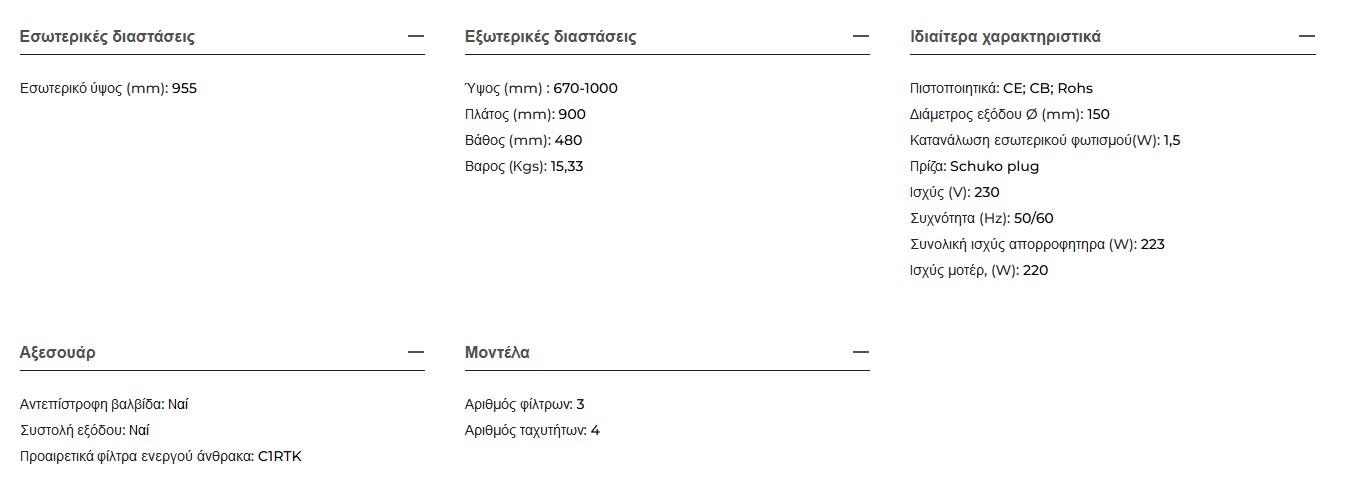Click the Προαιρετικά φίλτρα ενεργού άνθρακα C1RTK text
The width and height of the screenshot is (1350, 487).
point(161,456)
